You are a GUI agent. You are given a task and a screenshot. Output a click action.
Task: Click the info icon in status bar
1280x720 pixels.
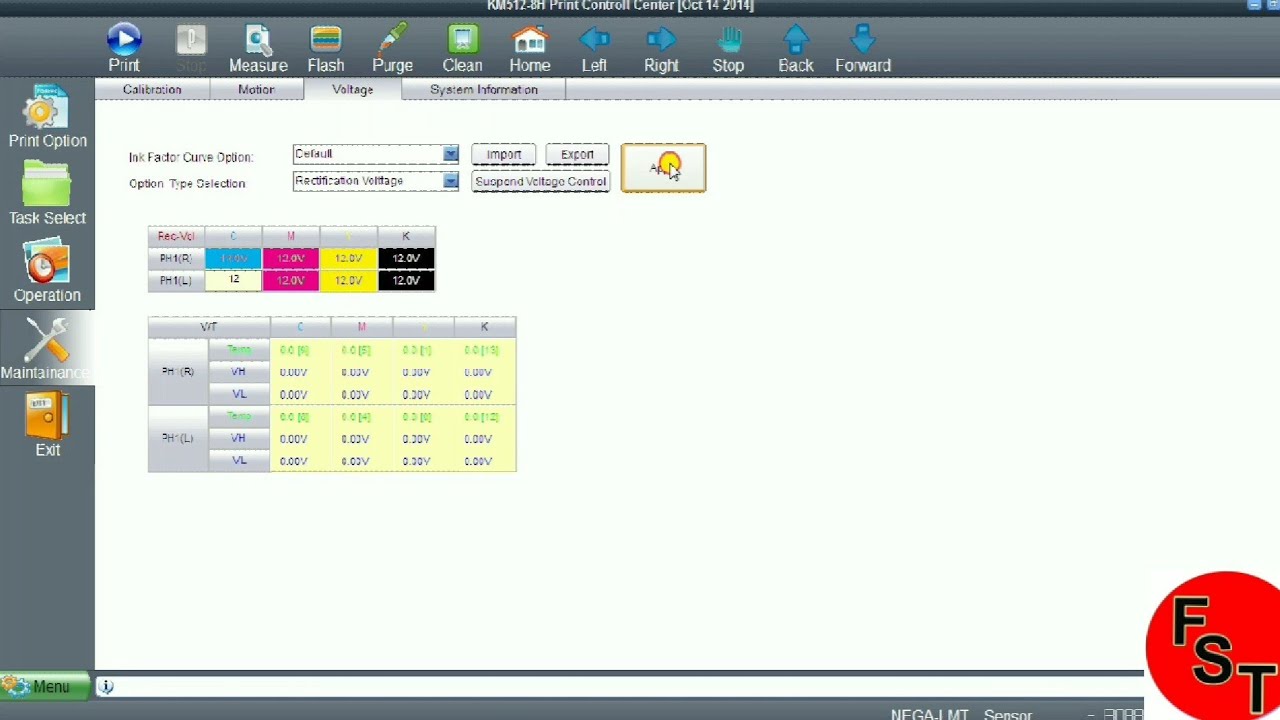pos(106,686)
